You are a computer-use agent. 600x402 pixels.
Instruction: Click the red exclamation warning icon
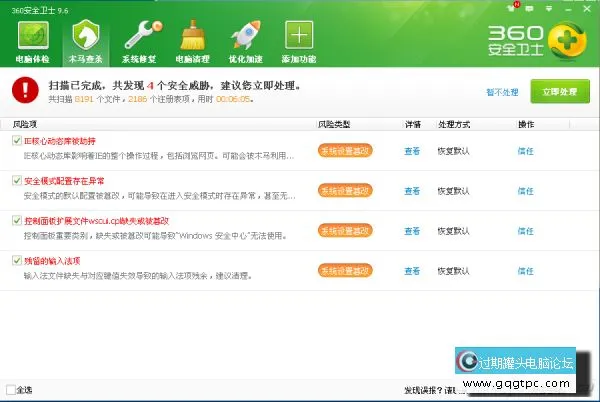pos(25,90)
